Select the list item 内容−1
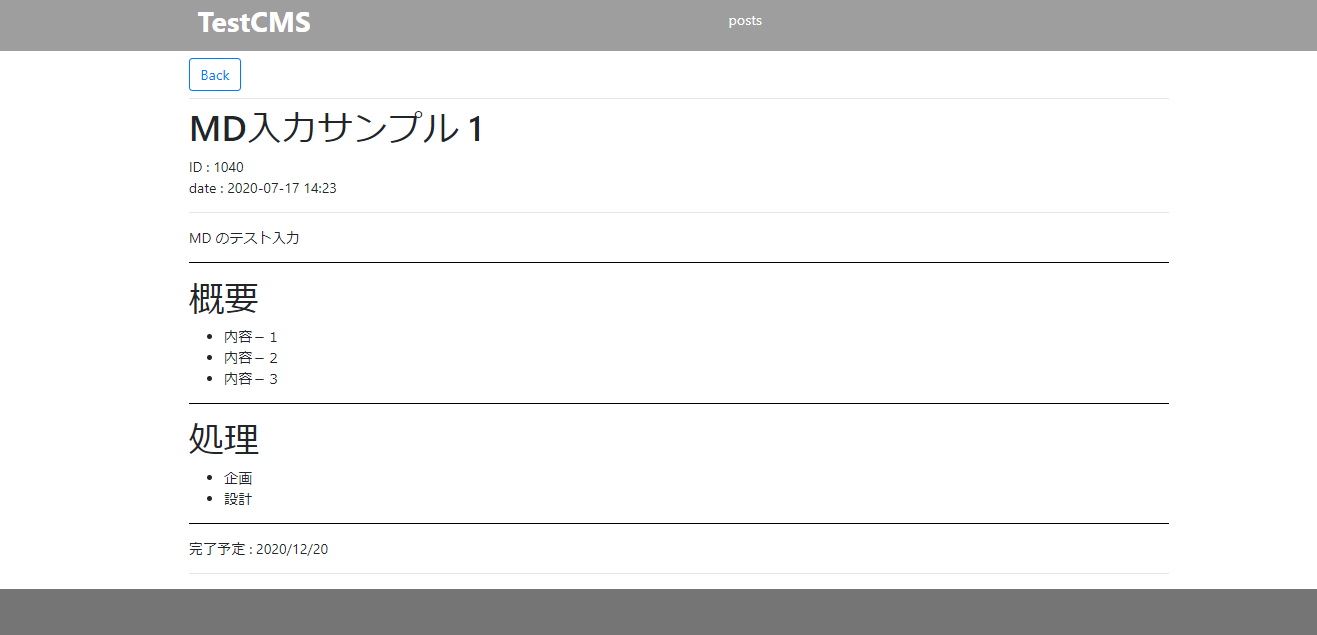Viewport: 1317px width, 635px height. point(250,336)
